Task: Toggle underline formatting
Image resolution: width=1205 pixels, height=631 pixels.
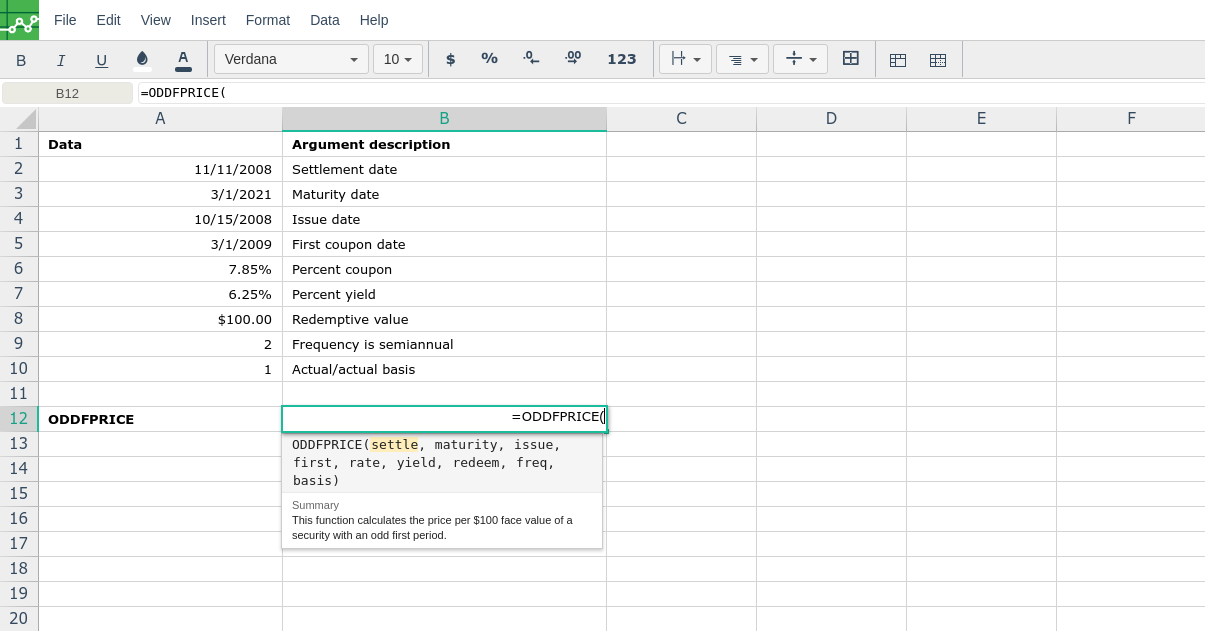Action: coord(101,60)
